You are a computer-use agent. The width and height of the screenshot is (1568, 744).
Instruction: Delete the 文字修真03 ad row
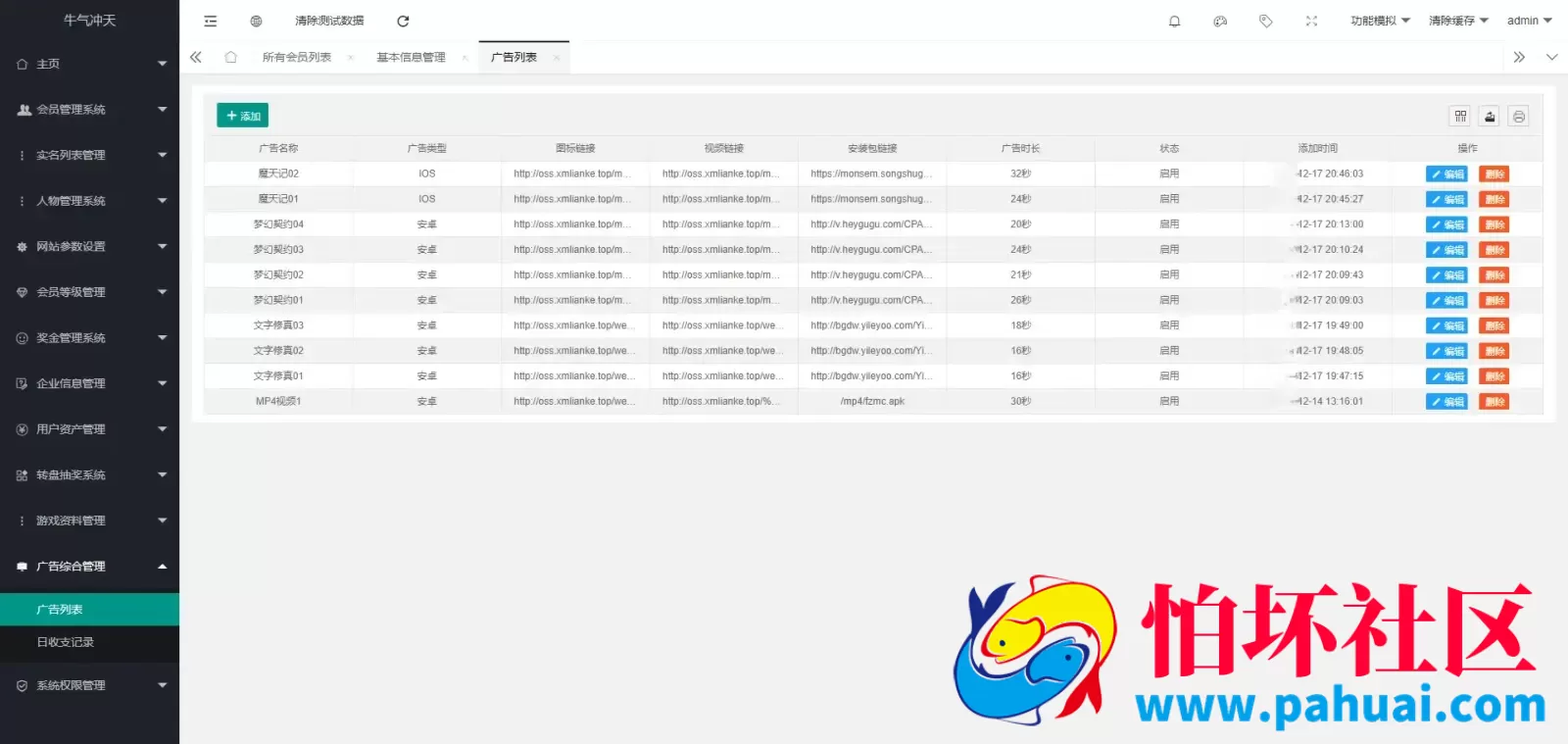click(x=1494, y=326)
